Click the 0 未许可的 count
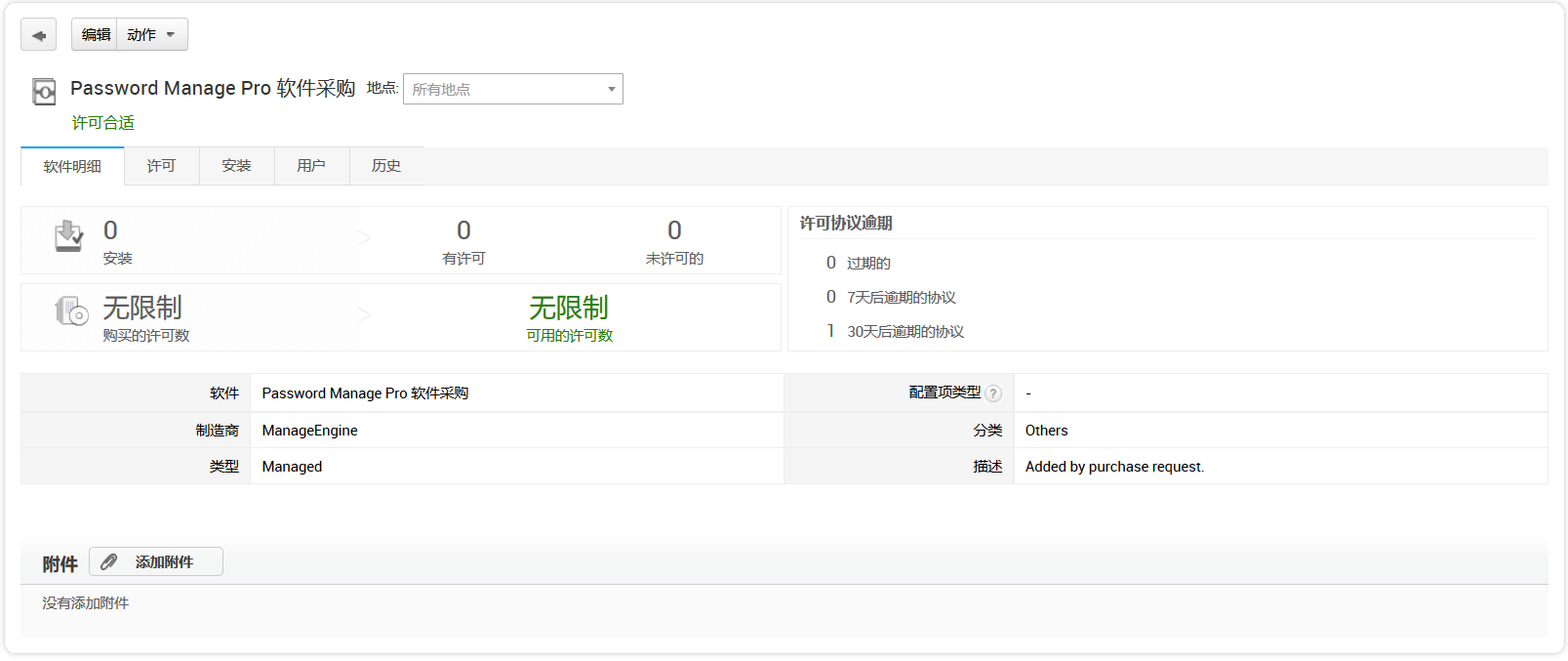 pyautogui.click(x=674, y=230)
